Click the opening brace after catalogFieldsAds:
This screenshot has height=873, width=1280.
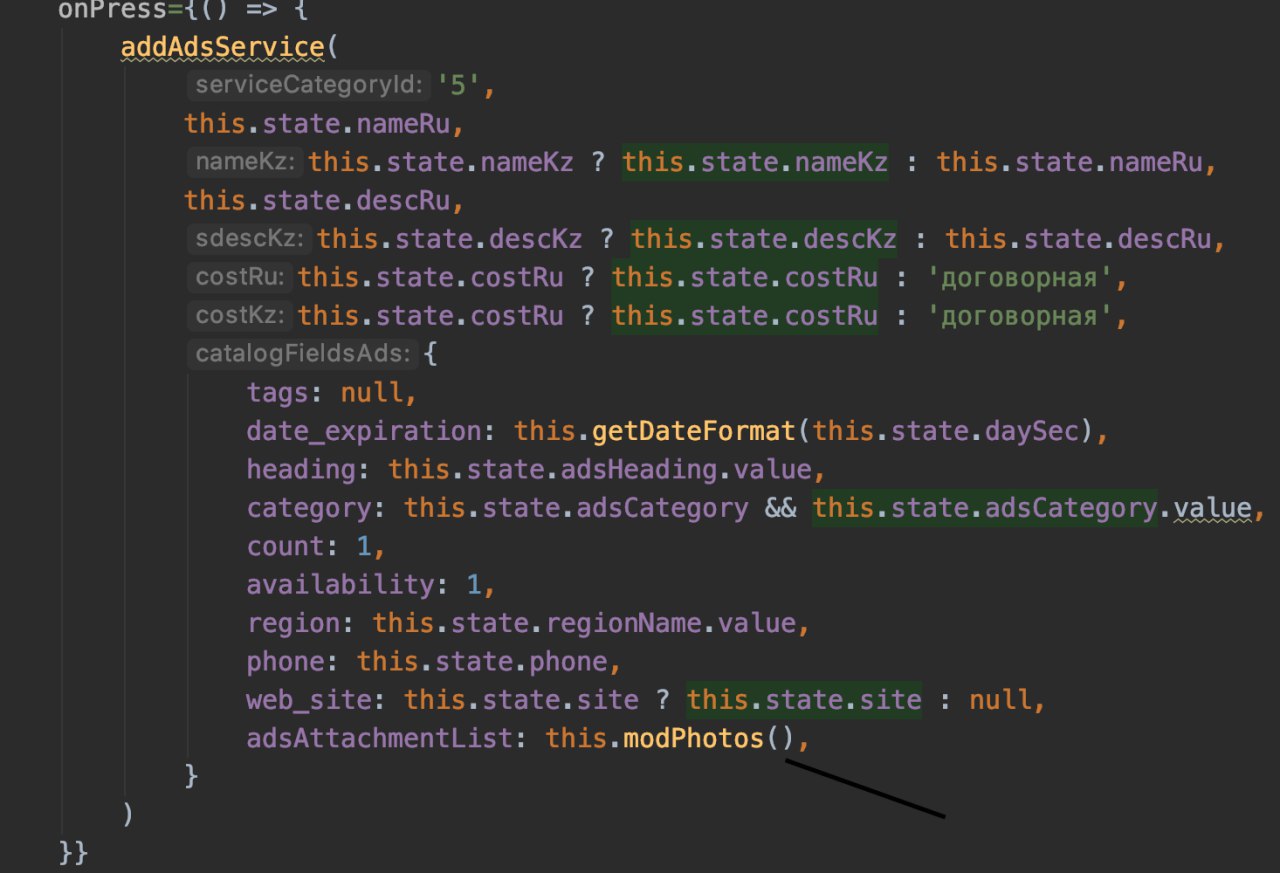[430, 354]
